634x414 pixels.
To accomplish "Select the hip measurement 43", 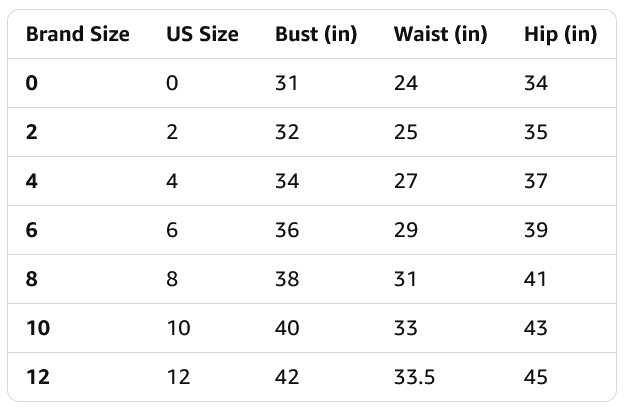I will tap(536, 328).
